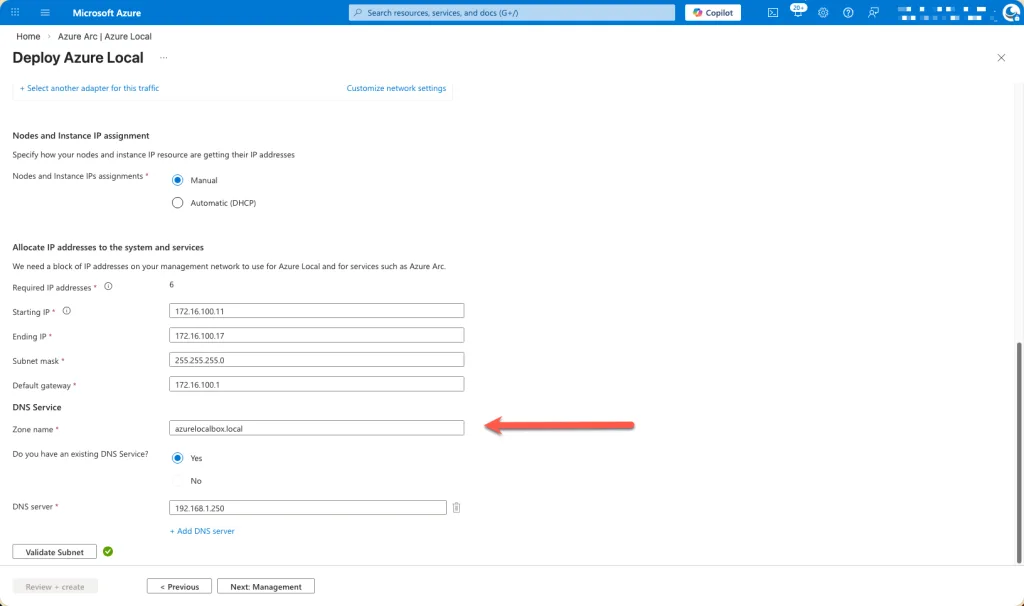Select Automatic (DHCP) radio button
1024x606 pixels.
point(178,203)
